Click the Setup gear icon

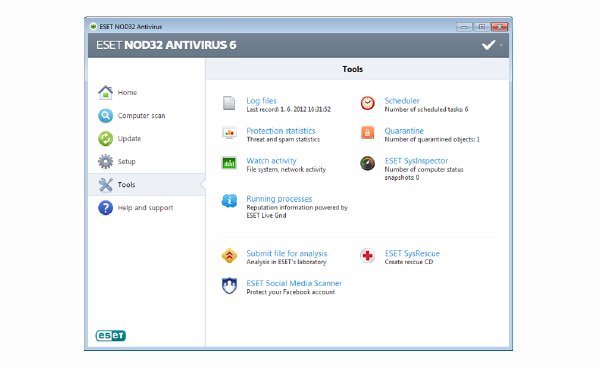(105, 162)
